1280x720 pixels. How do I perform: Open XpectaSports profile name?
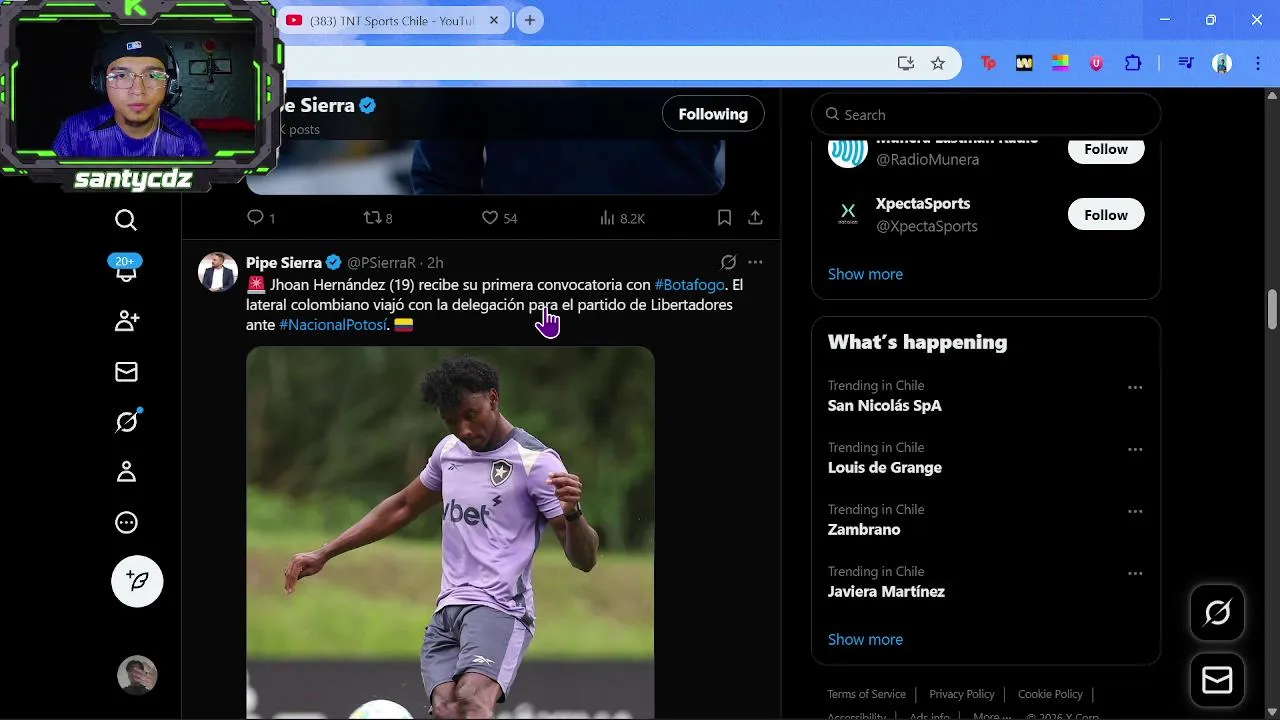click(x=923, y=204)
